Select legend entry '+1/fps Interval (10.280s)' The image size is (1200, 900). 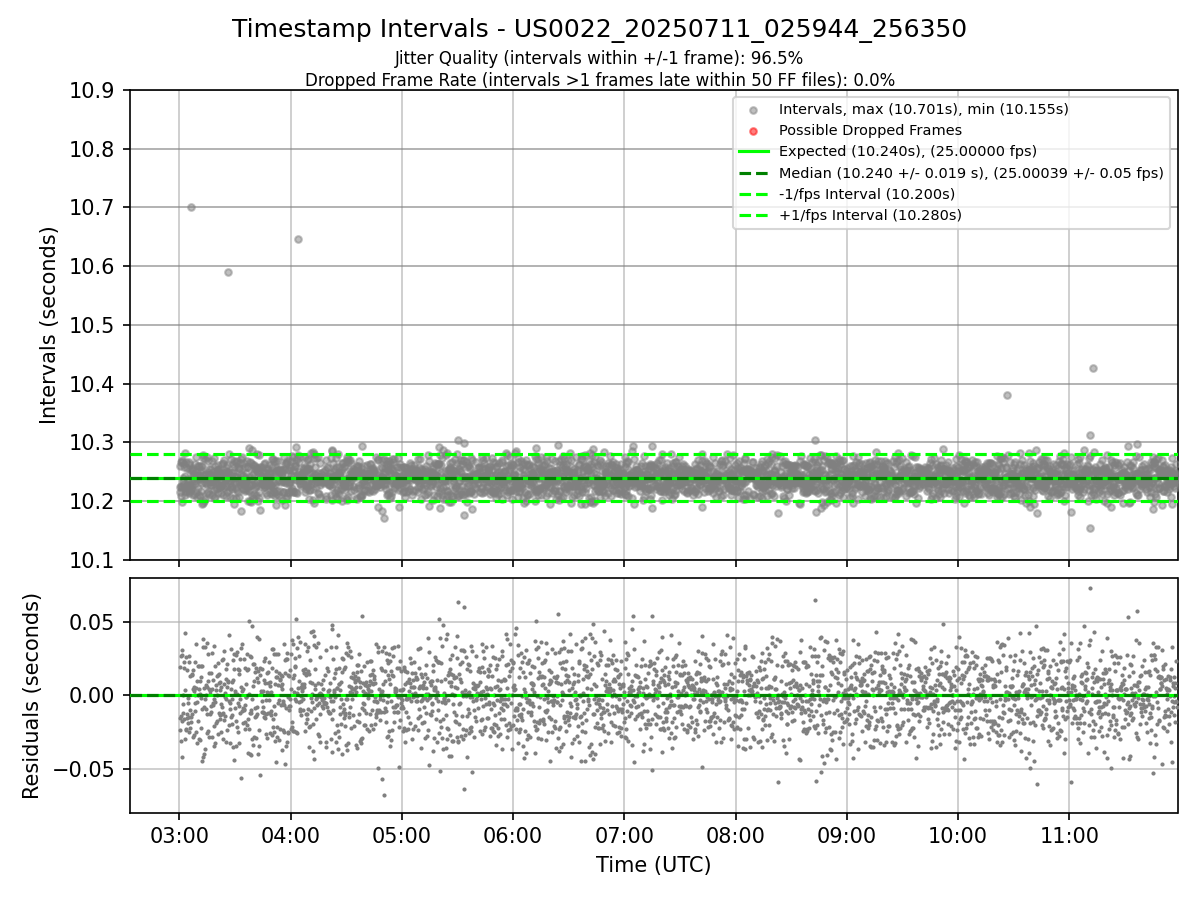[x=870, y=215]
